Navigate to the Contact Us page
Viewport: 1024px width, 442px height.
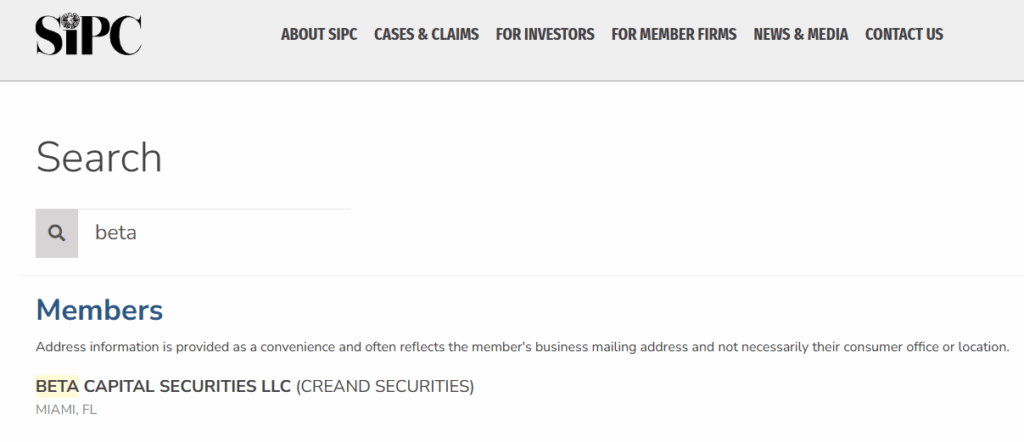point(904,34)
